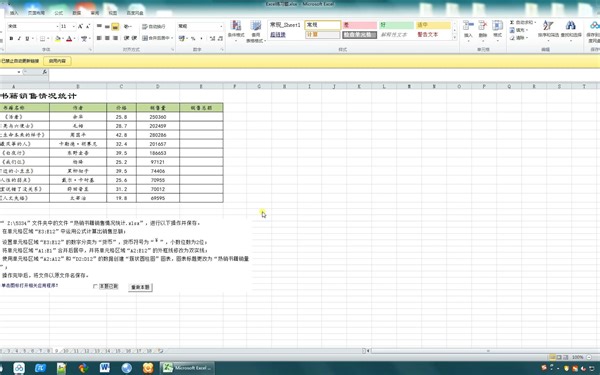Select the green 好 (Good) cell style

(x=396, y=25)
